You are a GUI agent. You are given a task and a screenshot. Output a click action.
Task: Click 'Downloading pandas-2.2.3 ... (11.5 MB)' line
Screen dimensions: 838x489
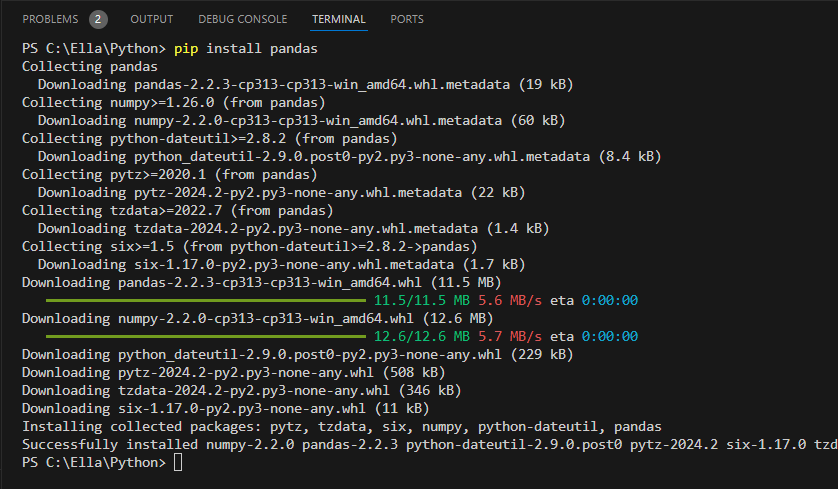pos(261,283)
